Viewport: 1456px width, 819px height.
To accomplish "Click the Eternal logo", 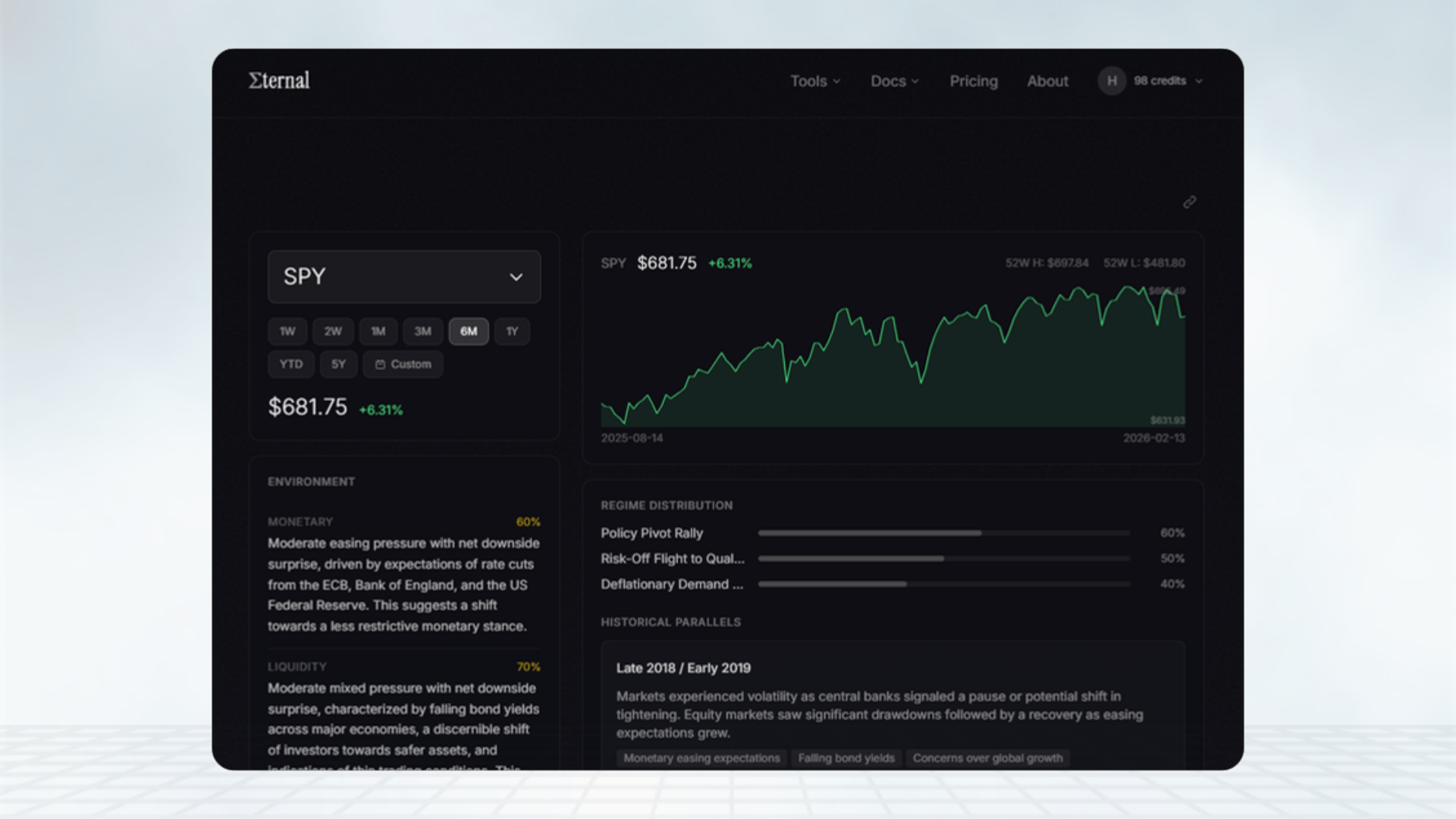I will pos(278,80).
